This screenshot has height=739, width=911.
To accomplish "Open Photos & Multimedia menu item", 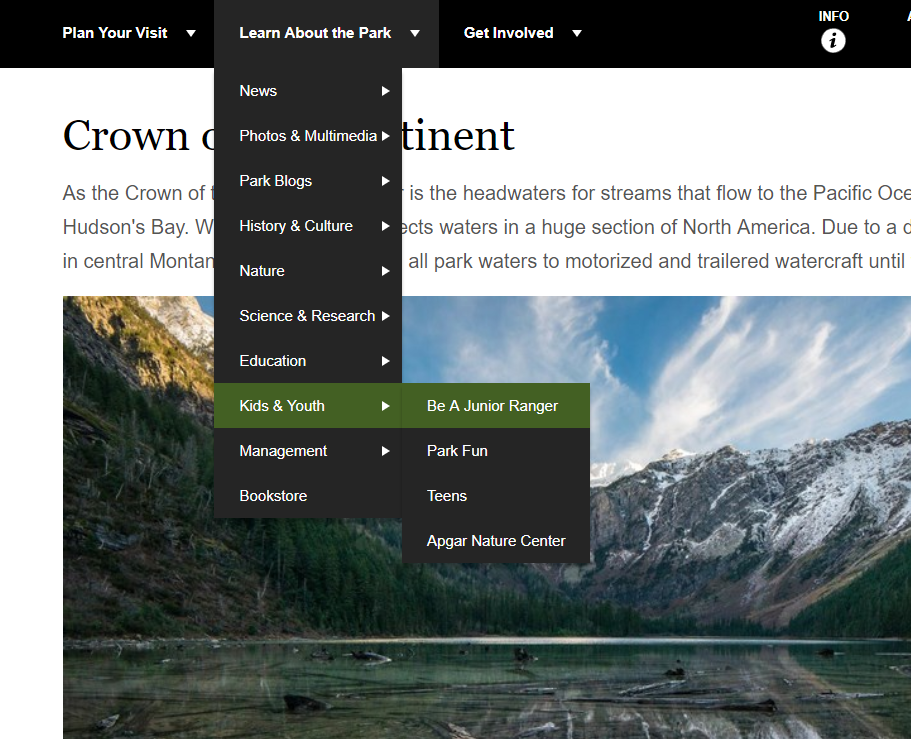I will [307, 136].
